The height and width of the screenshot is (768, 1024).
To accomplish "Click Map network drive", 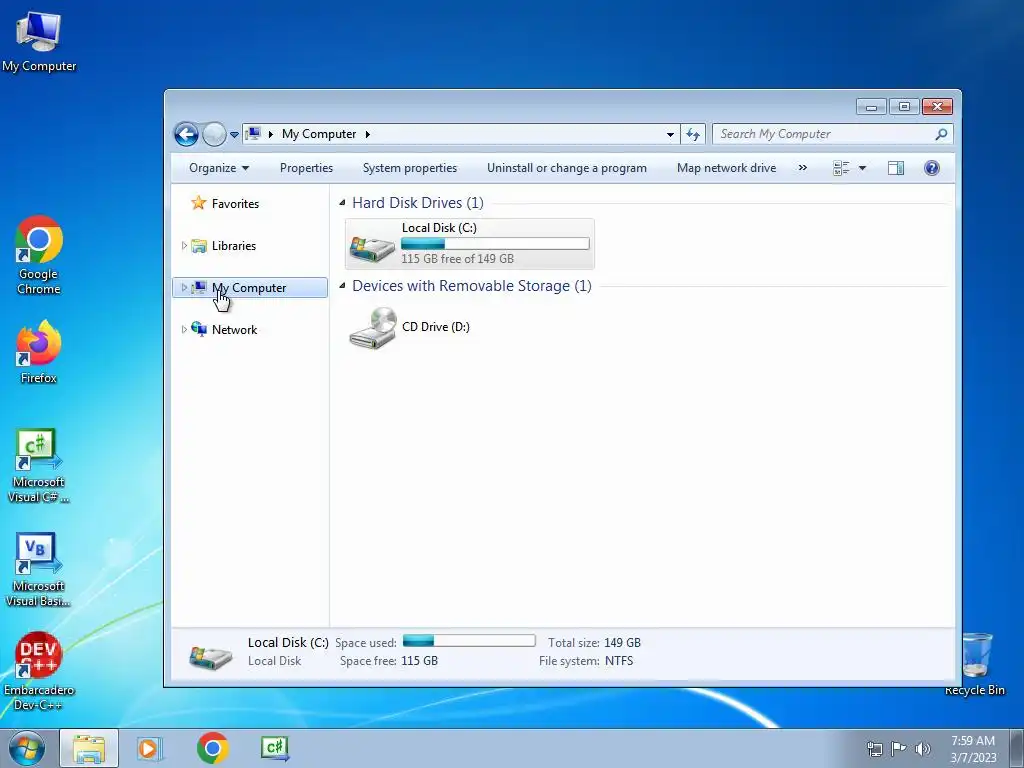I will click(x=726, y=168).
